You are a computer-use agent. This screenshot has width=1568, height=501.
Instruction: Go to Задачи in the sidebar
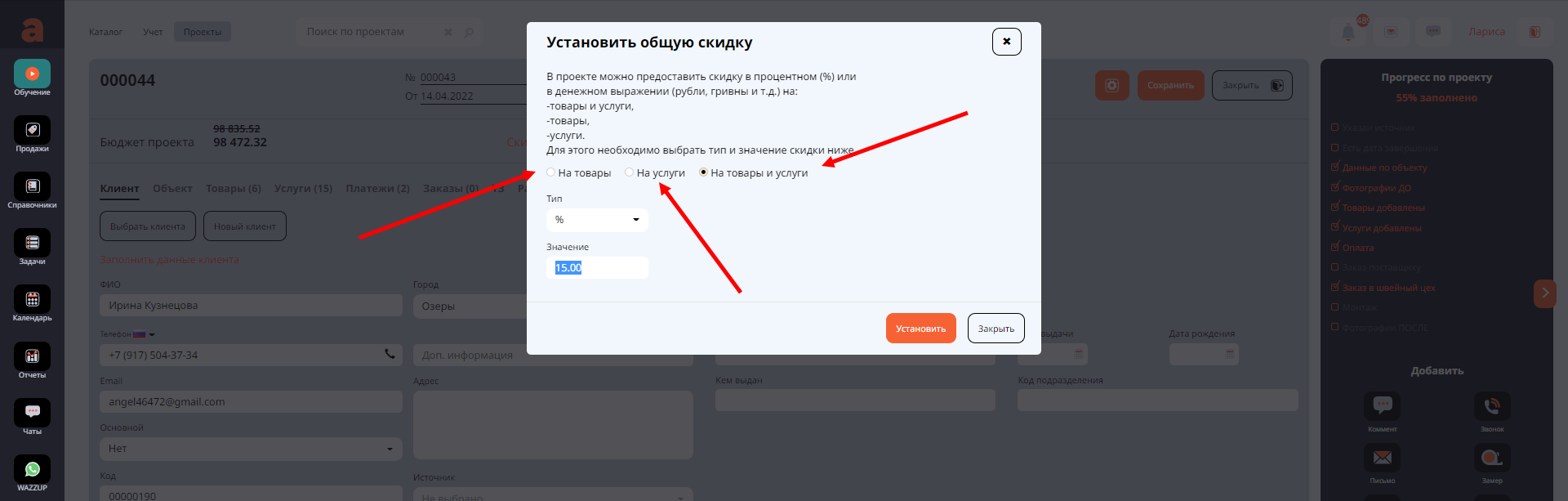(32, 244)
